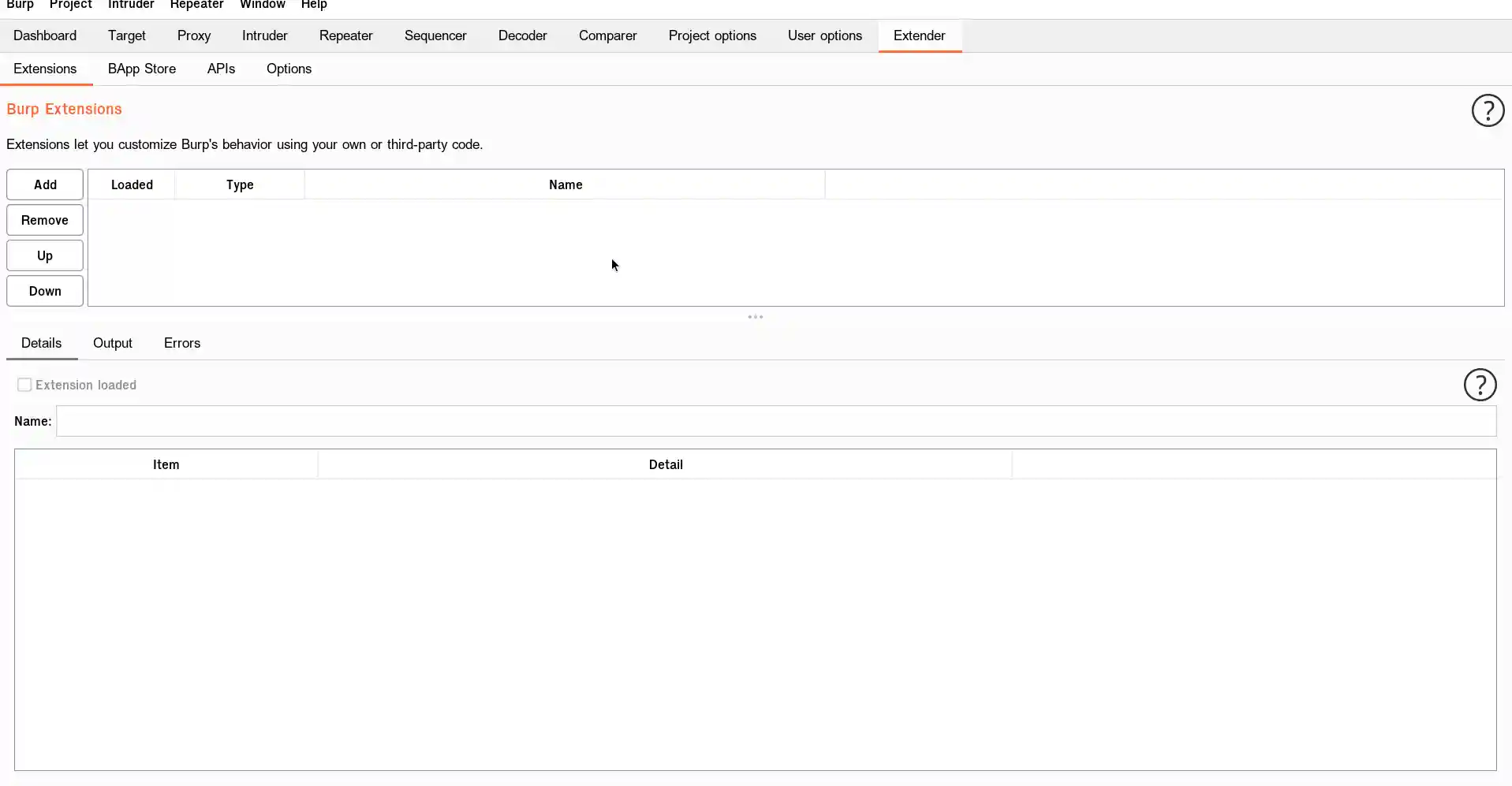Viewport: 1512px width, 786px height.
Task: Grab the three-dot panel splitter handle
Action: coord(756,317)
